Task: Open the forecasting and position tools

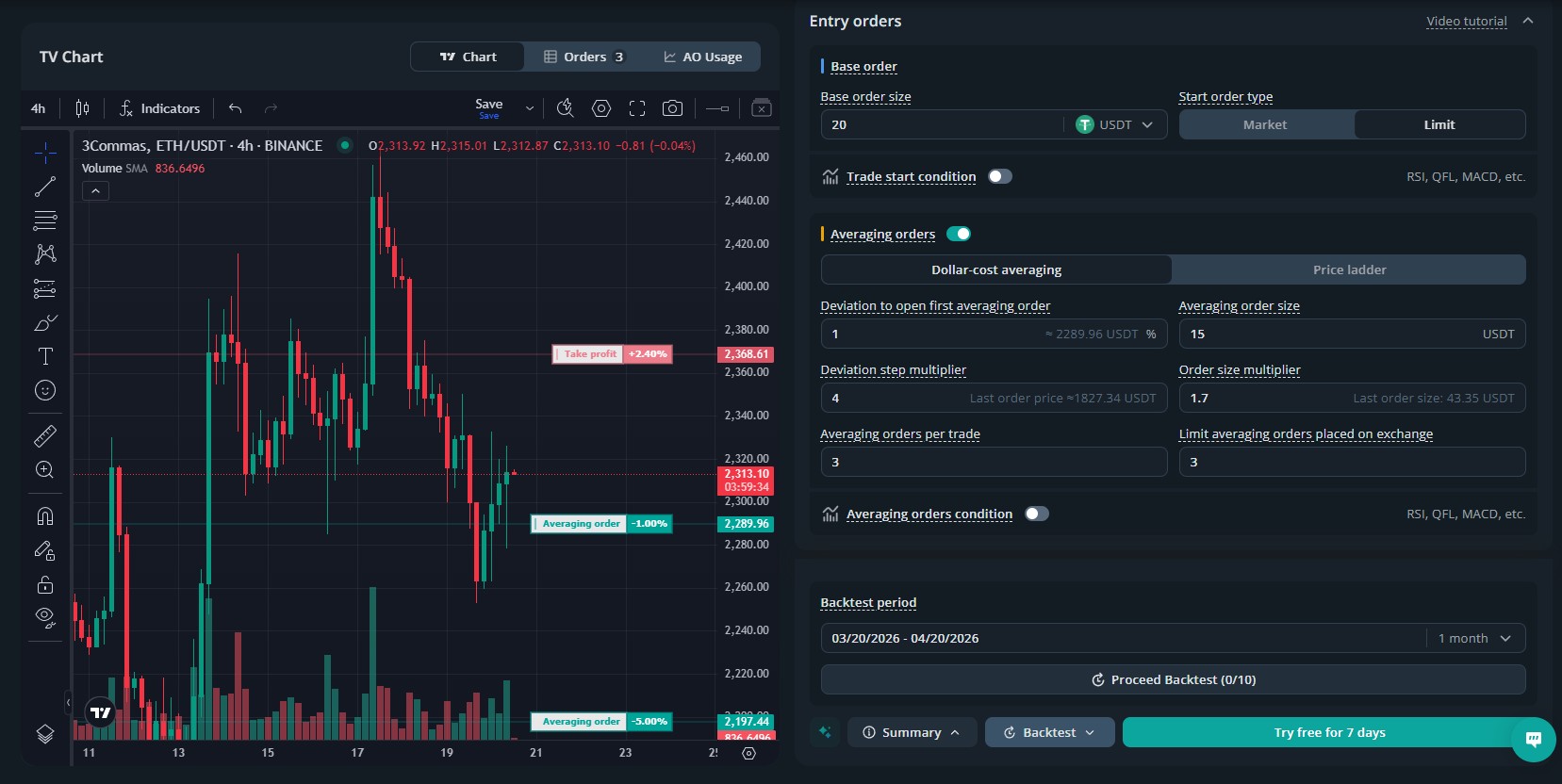Action: pyautogui.click(x=45, y=288)
